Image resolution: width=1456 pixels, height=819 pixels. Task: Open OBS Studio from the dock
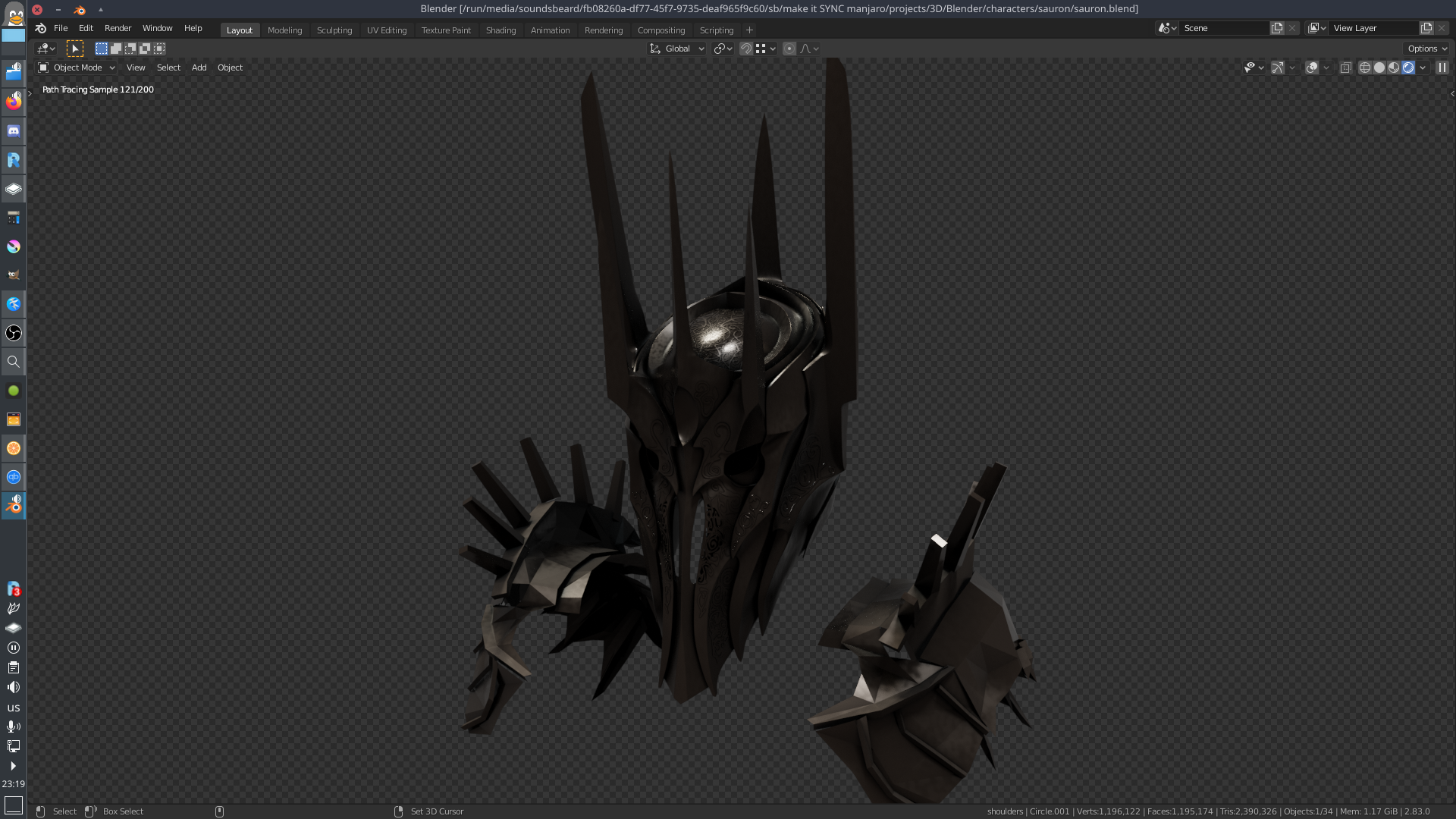pos(14,333)
